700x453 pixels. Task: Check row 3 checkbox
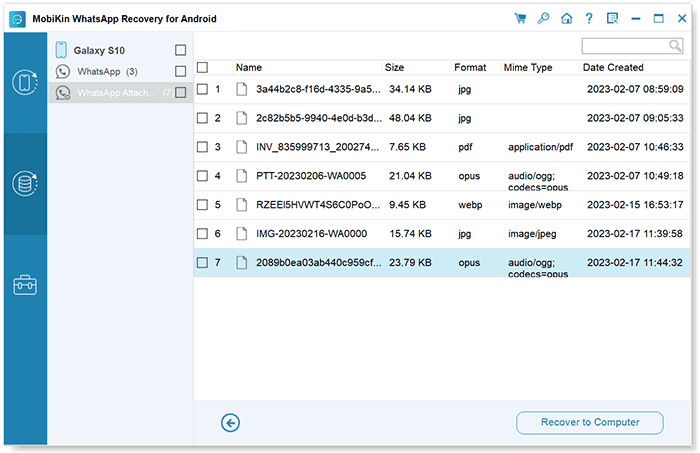(x=202, y=147)
